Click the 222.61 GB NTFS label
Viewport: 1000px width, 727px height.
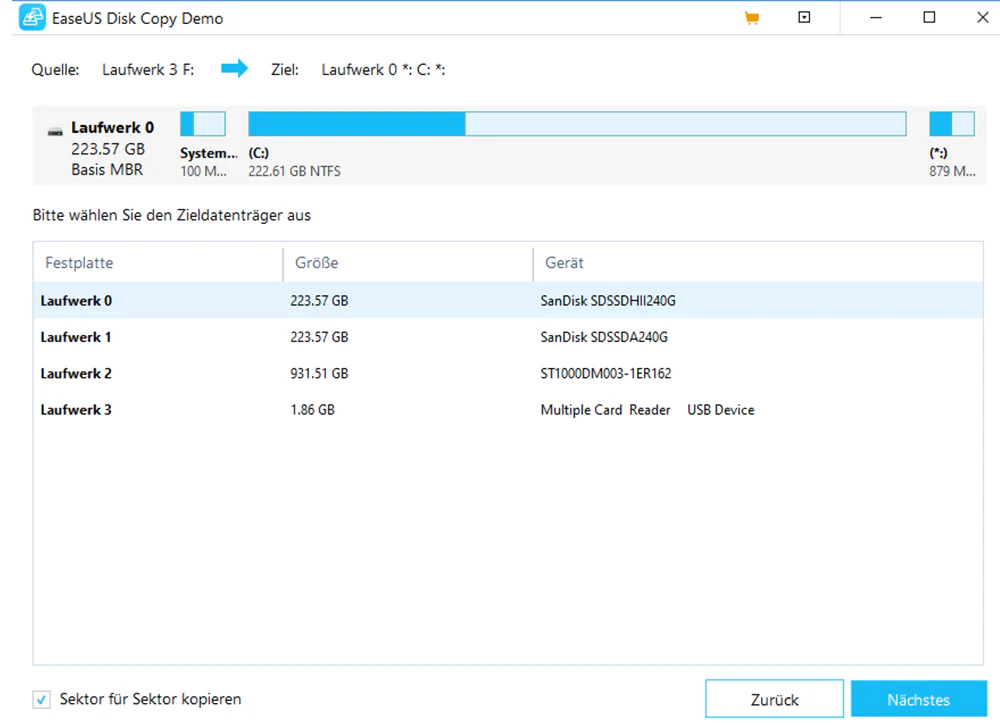point(295,171)
